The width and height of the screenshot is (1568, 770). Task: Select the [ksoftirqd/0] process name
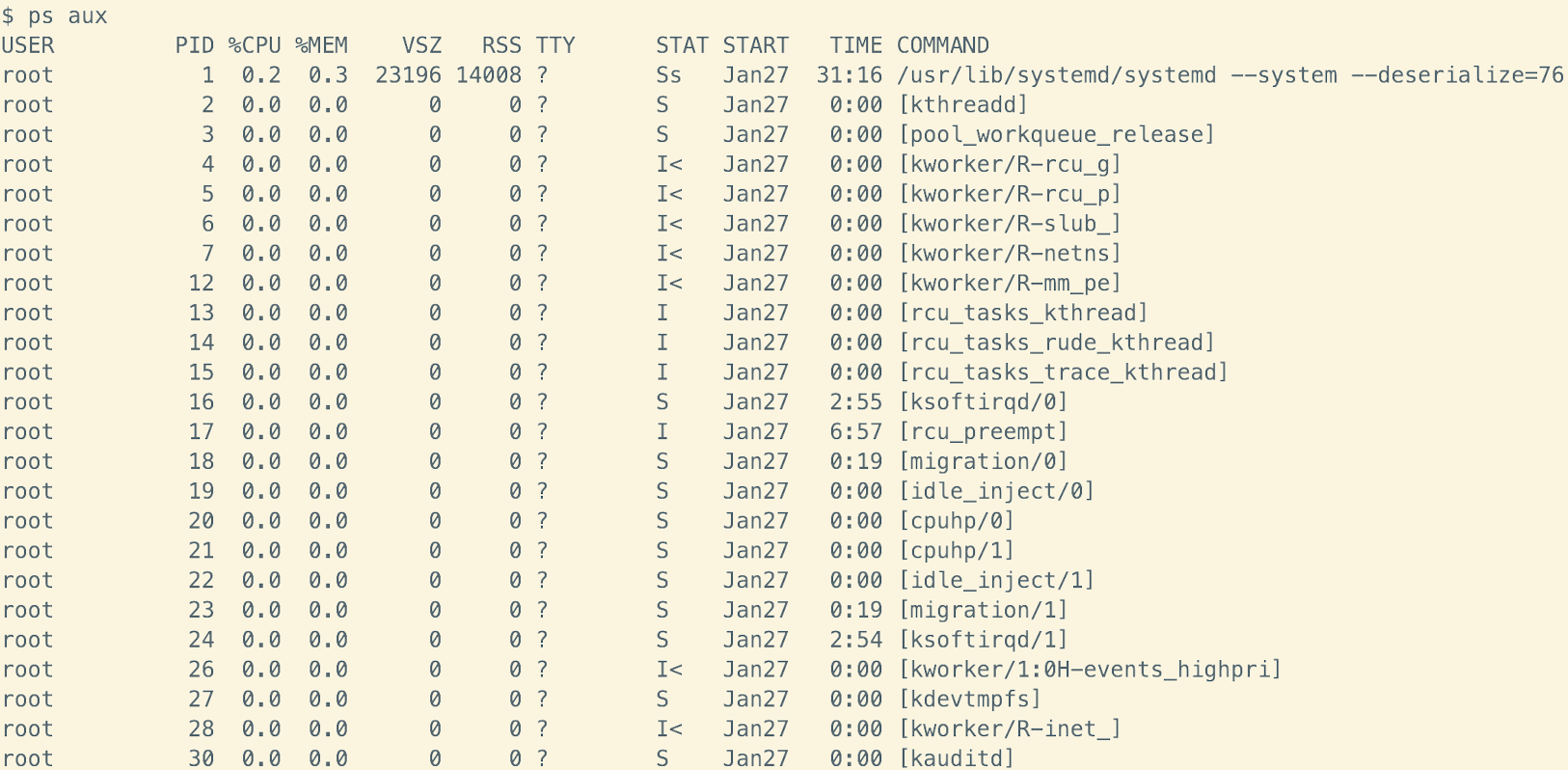(982, 402)
